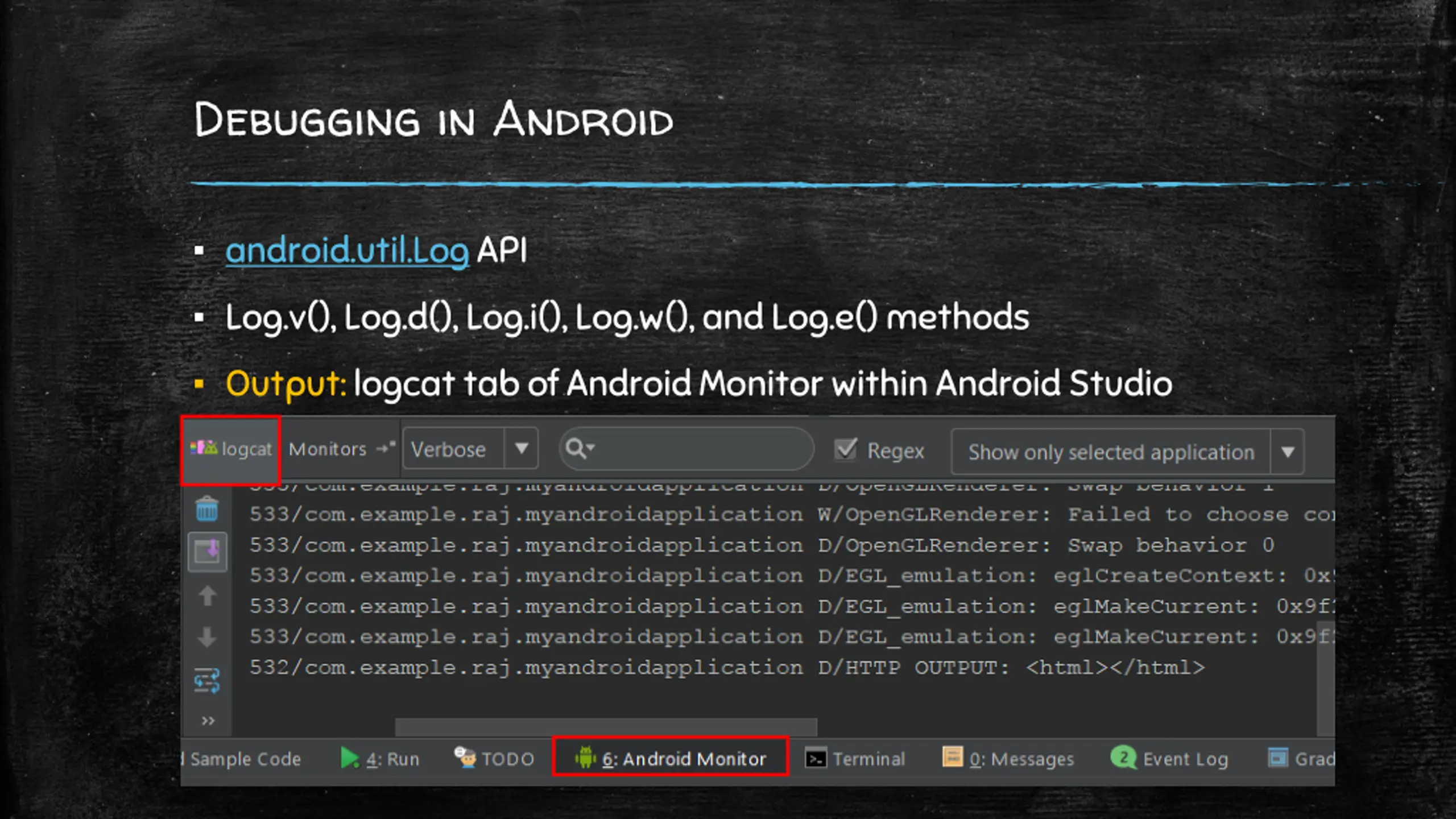The width and height of the screenshot is (1456, 819).
Task: Clear logcat with trash can icon
Action: pos(207,510)
